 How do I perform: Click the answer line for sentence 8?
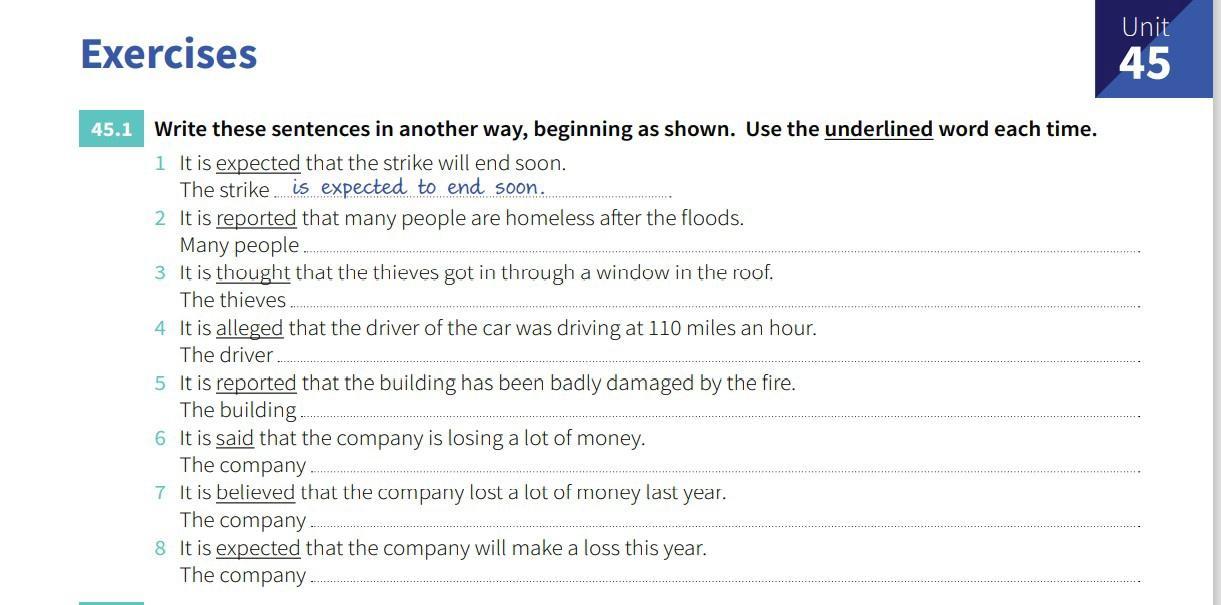pos(725,575)
